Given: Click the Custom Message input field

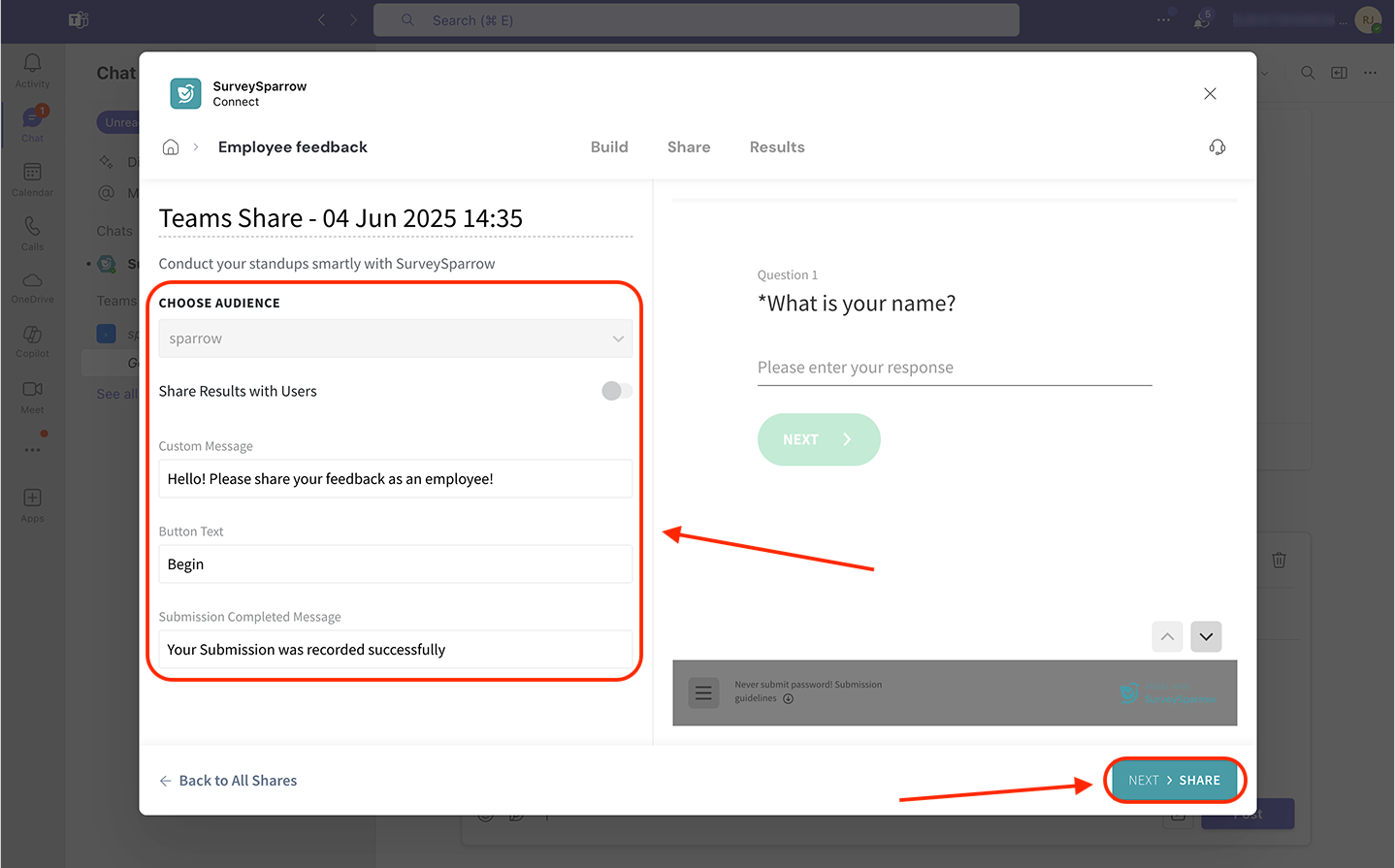Looking at the screenshot, I should coord(395,479).
